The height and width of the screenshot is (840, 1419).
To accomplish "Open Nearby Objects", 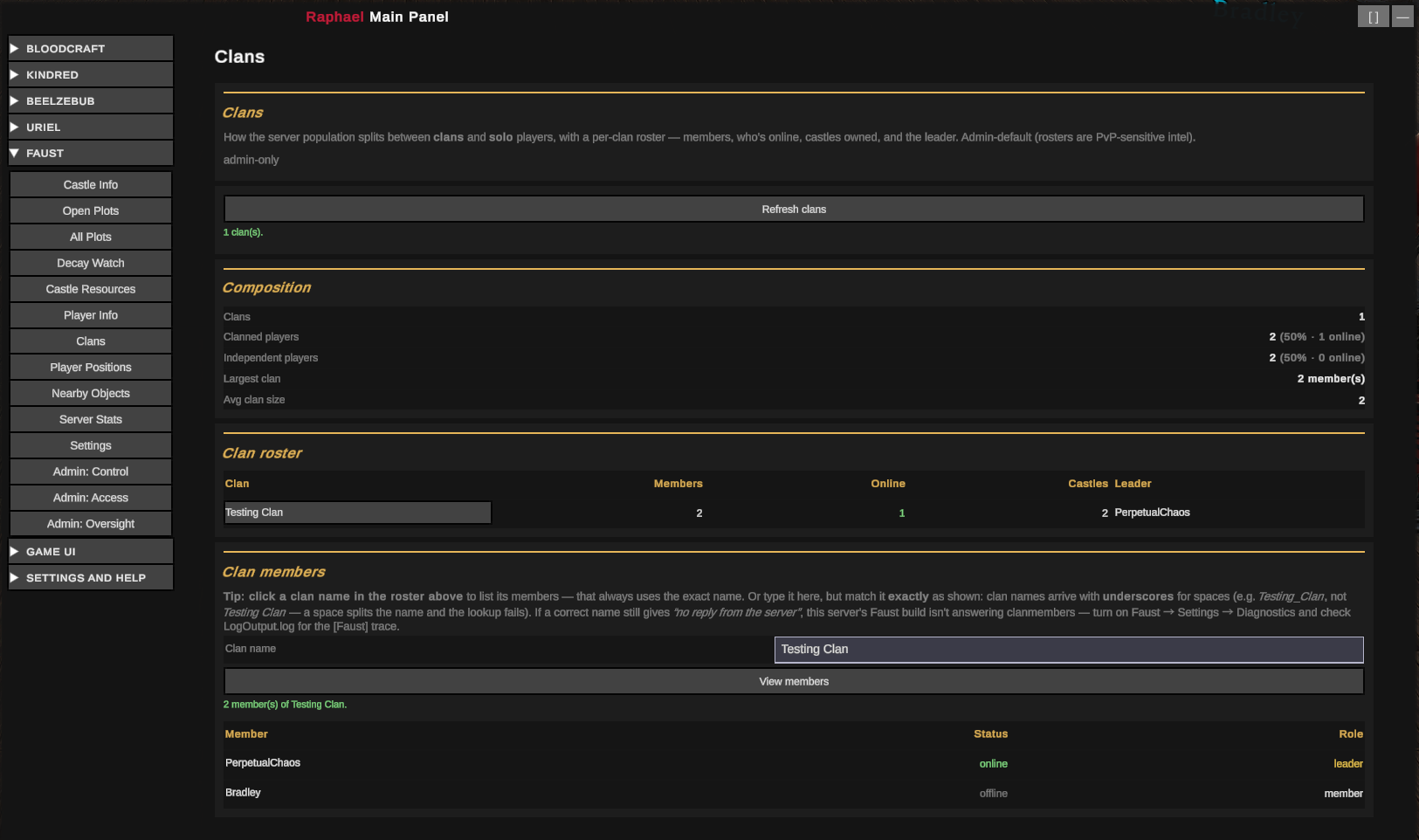I will click(x=91, y=394).
